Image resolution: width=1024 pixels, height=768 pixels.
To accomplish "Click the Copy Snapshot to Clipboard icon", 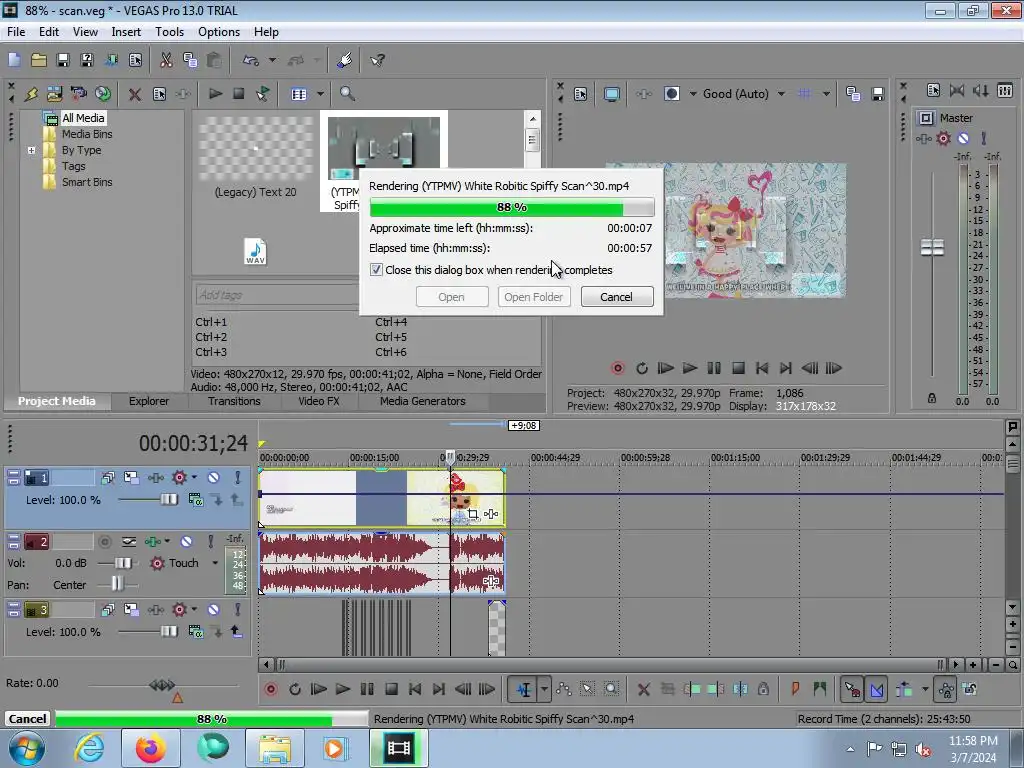I will (x=853, y=94).
